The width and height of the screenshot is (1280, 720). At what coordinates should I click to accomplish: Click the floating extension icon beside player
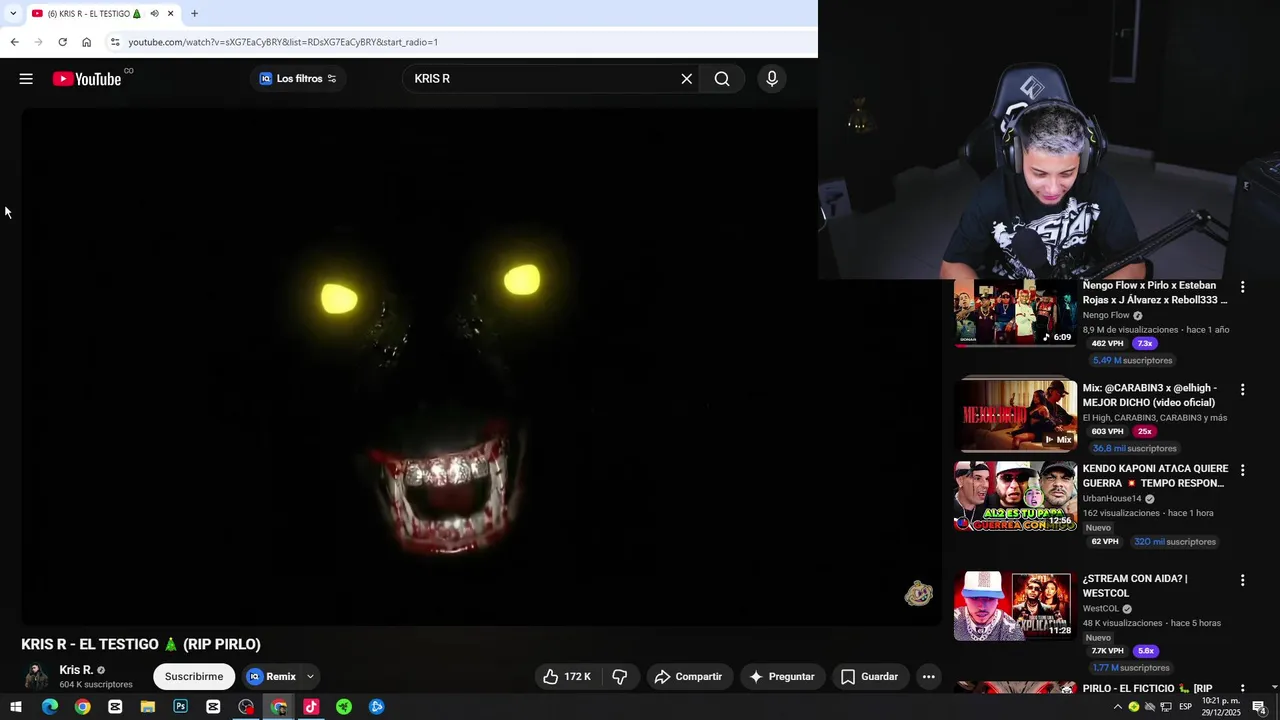(x=918, y=594)
